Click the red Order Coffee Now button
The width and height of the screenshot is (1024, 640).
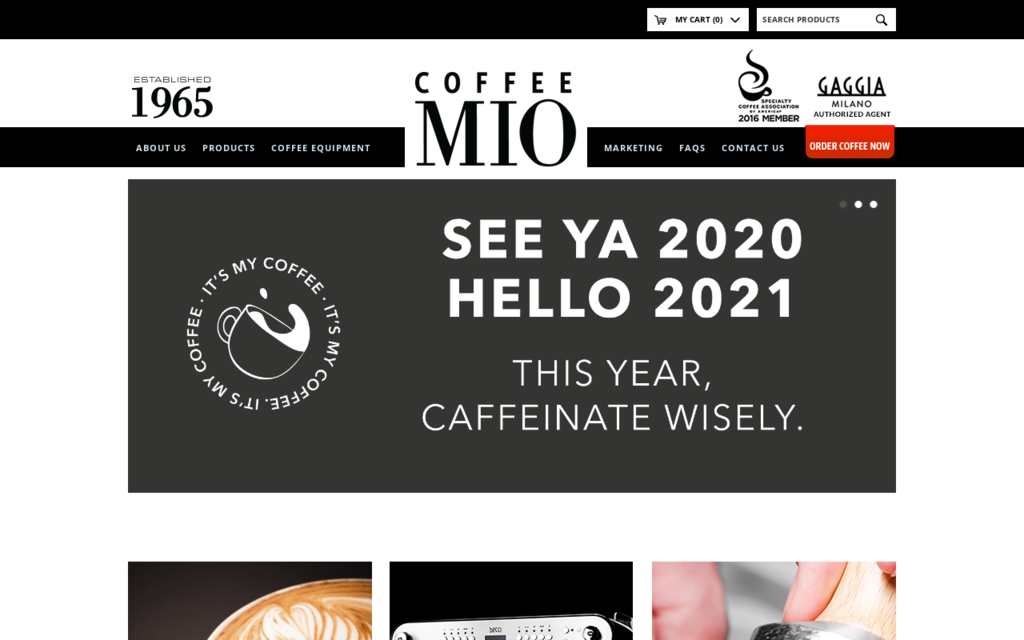tap(850, 142)
